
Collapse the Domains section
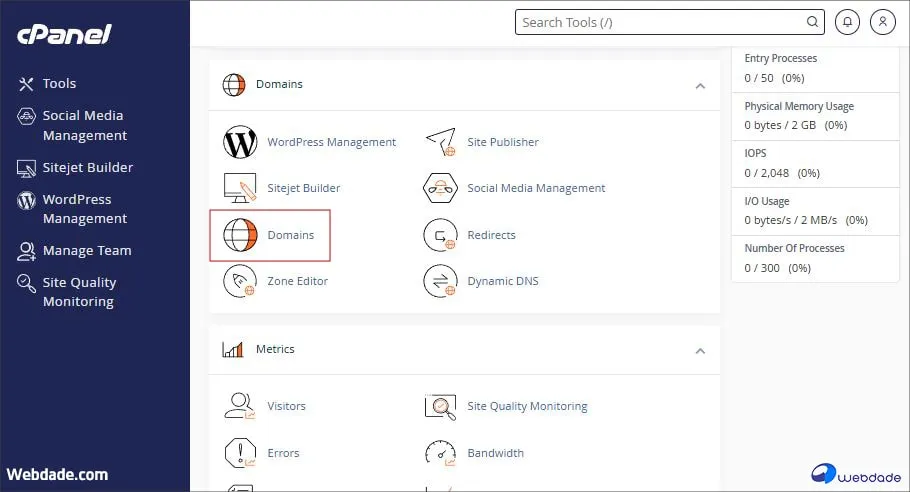[700, 86]
